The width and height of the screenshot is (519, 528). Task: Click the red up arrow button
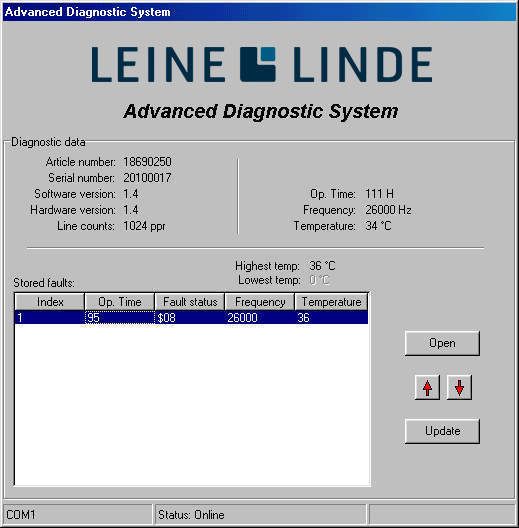pos(427,387)
